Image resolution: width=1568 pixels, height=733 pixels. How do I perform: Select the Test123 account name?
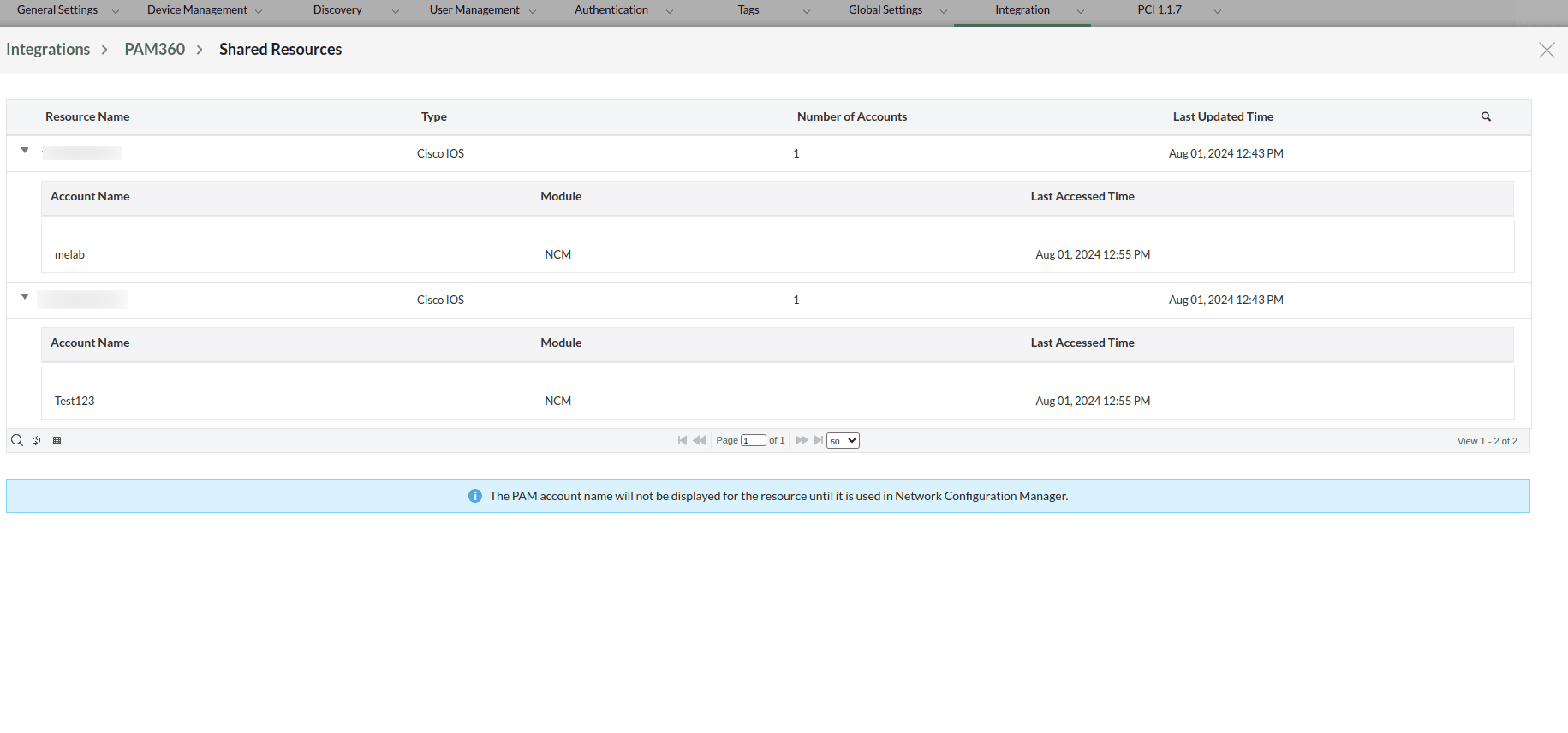pyautogui.click(x=75, y=401)
